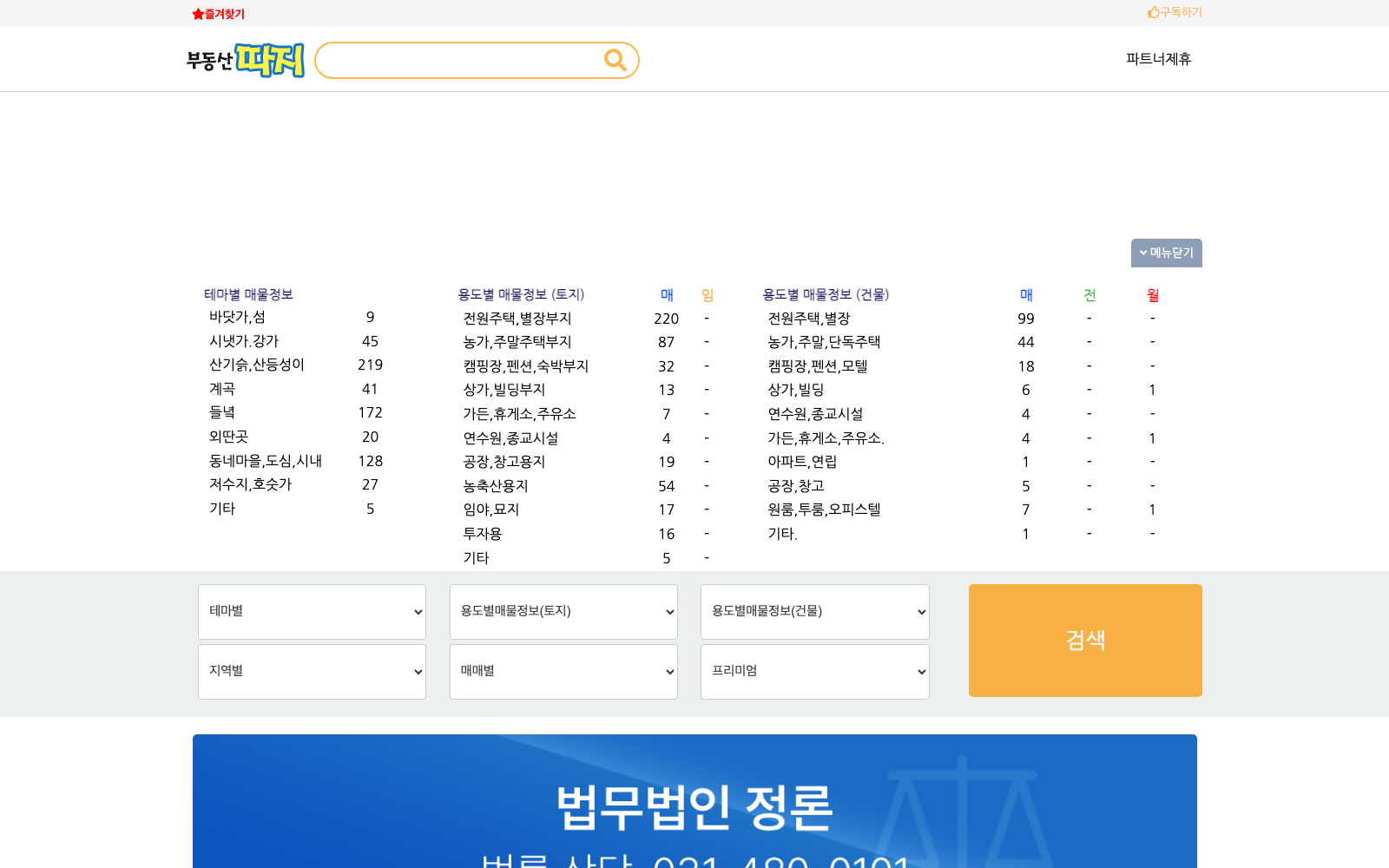Open the 용도별매물정보(토지) dropdown
Viewport: 1389px width, 868px height.
pos(563,612)
